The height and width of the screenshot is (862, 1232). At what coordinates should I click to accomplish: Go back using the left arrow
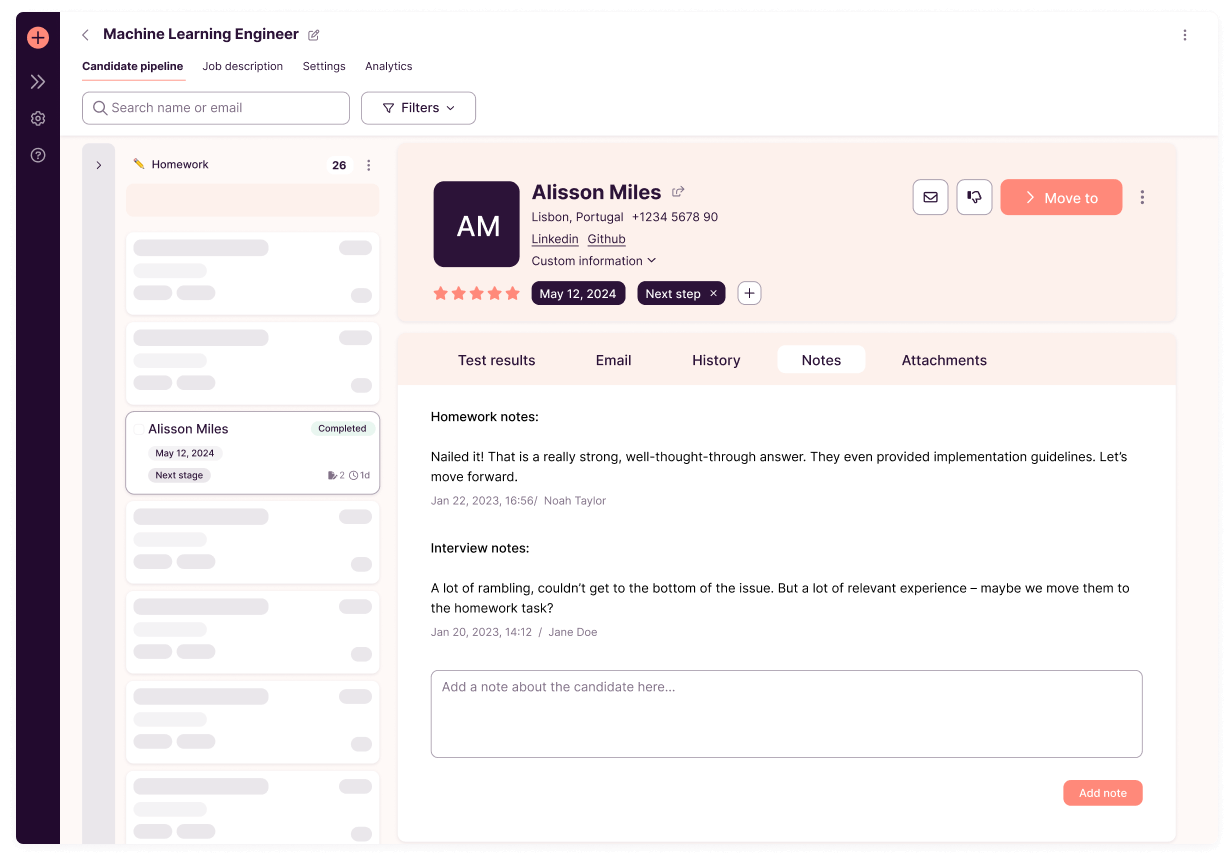pos(85,35)
